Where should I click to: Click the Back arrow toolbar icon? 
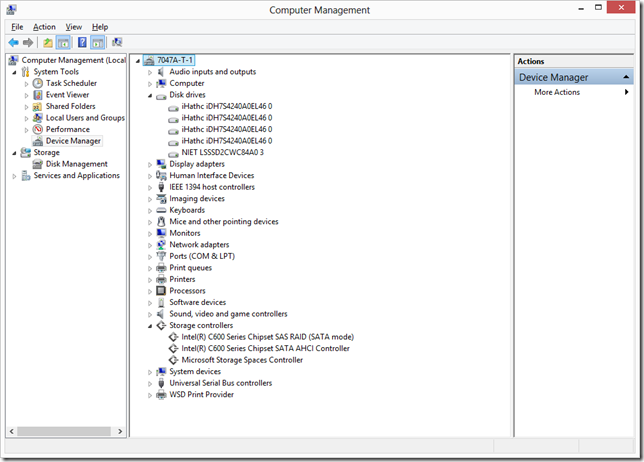(x=13, y=42)
